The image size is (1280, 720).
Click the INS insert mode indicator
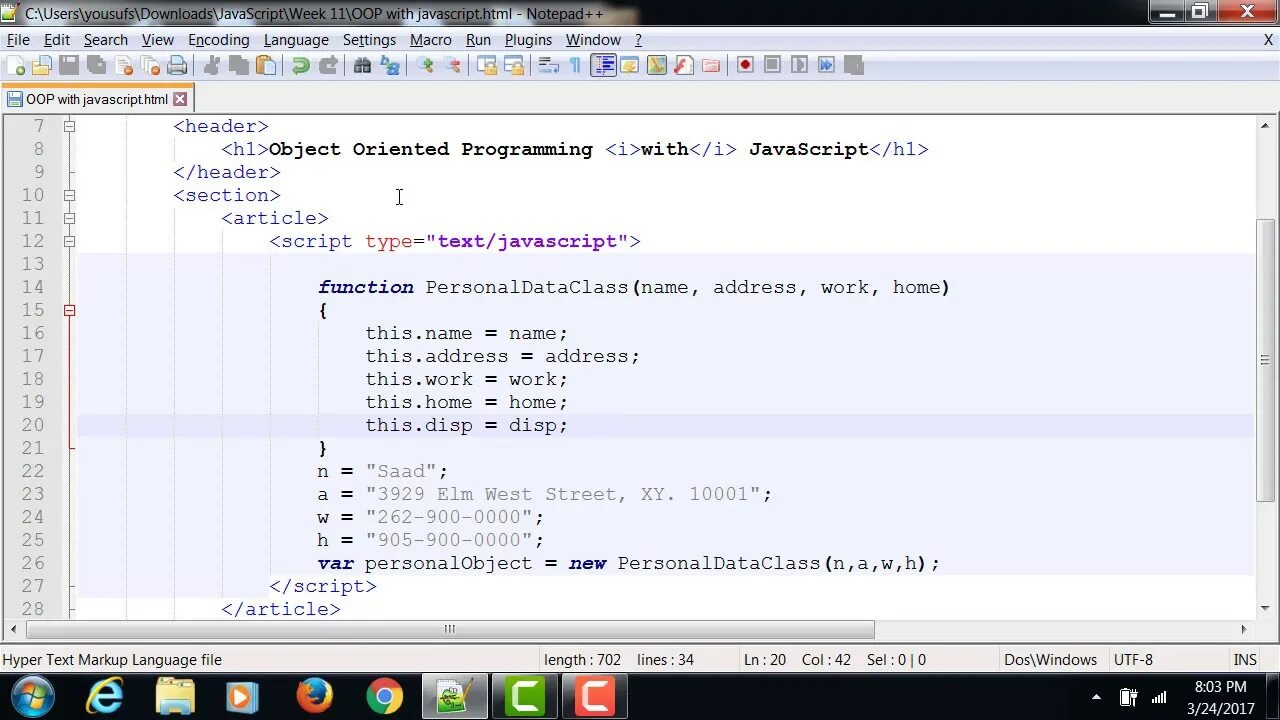[x=1245, y=660]
